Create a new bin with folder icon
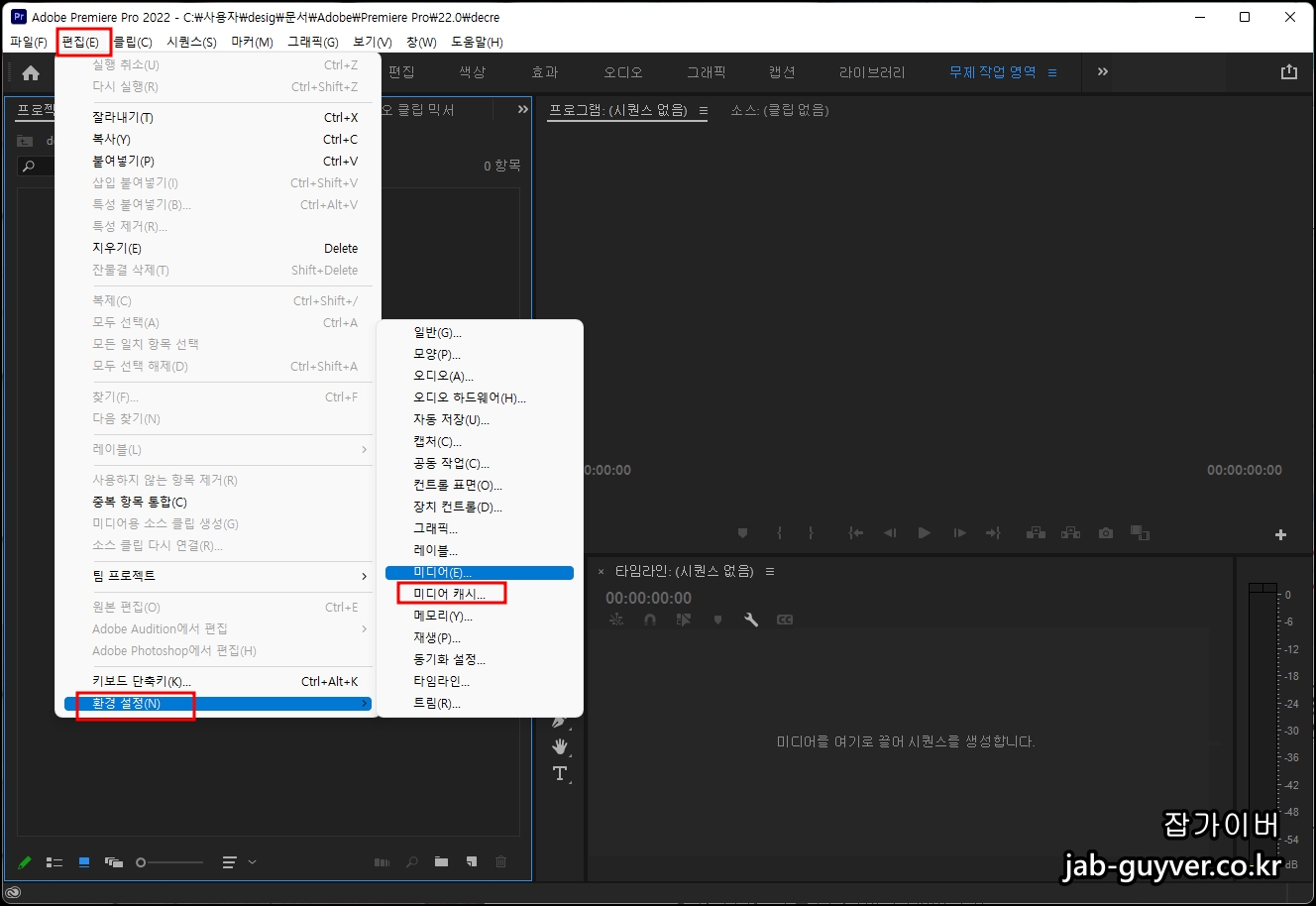This screenshot has height=906, width=1316. coord(442,862)
